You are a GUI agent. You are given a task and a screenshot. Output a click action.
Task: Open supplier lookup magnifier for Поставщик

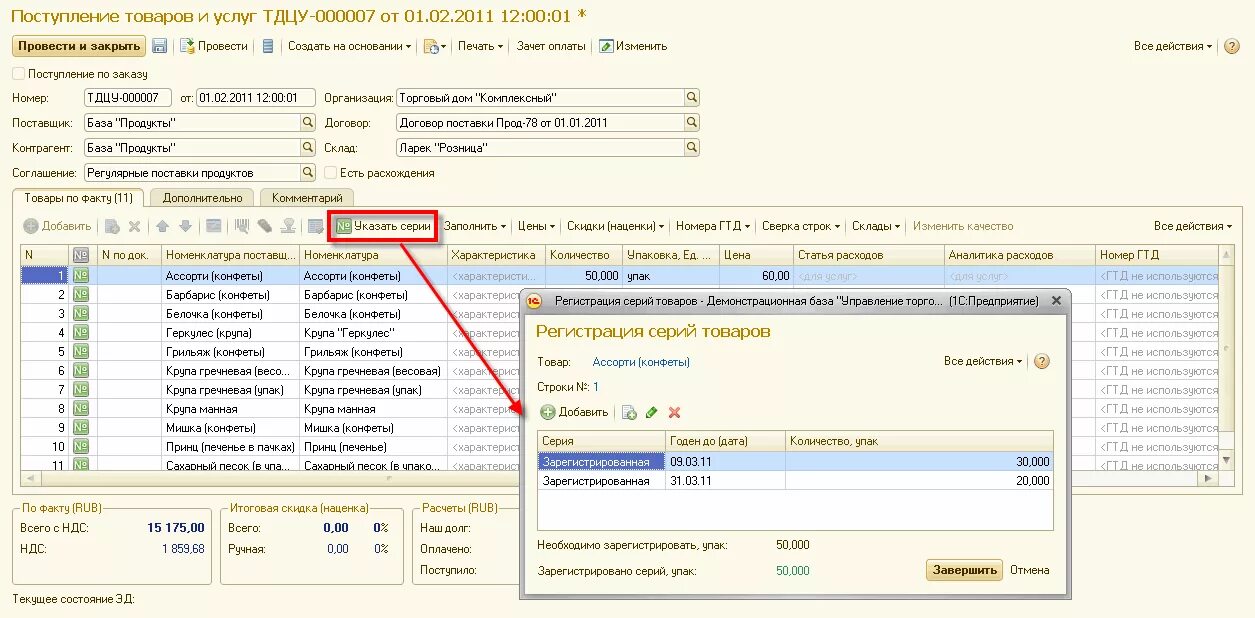(x=308, y=123)
